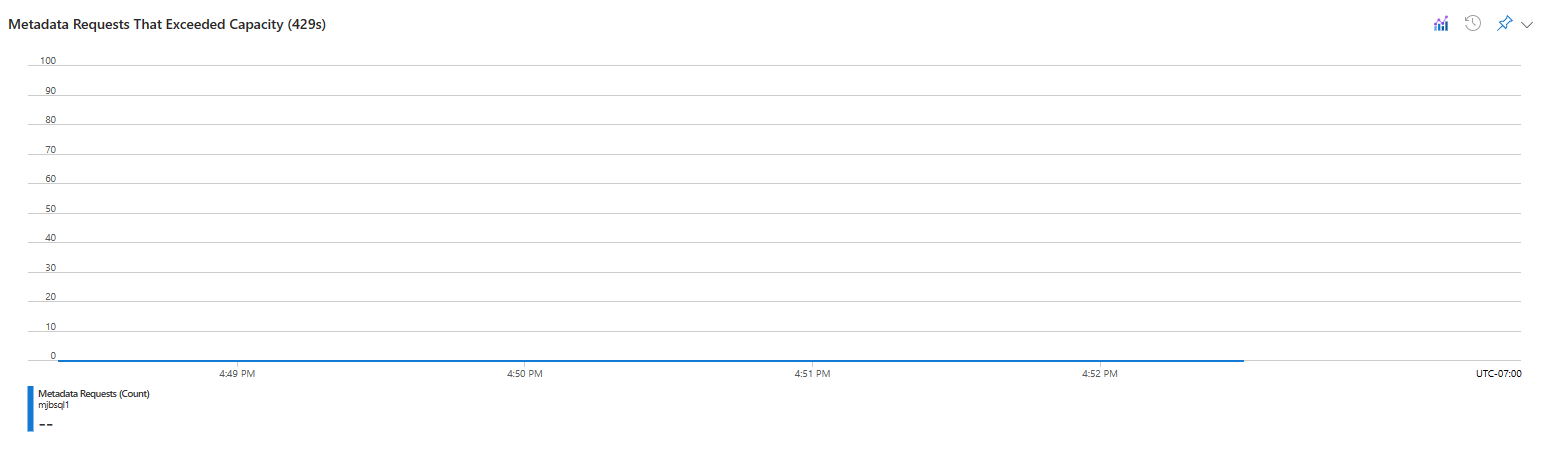Pin this chart to dashboard

click(1504, 24)
